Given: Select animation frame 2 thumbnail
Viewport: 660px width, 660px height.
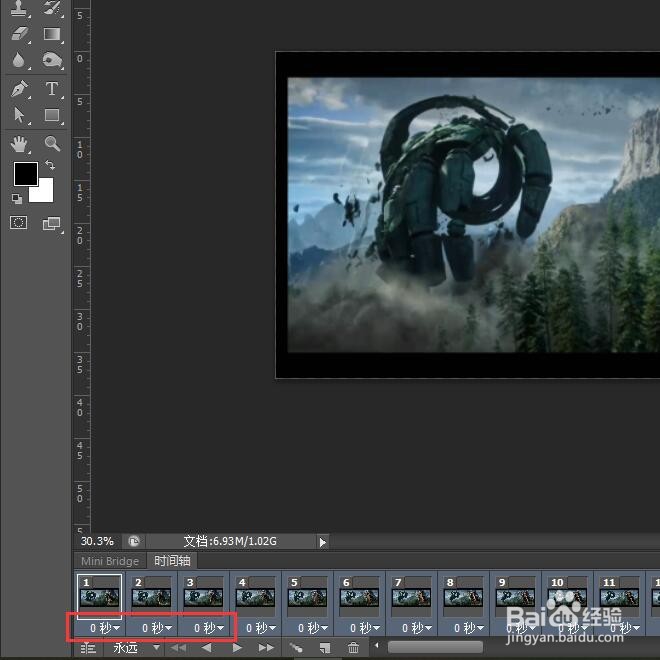Looking at the screenshot, I should [x=152, y=597].
